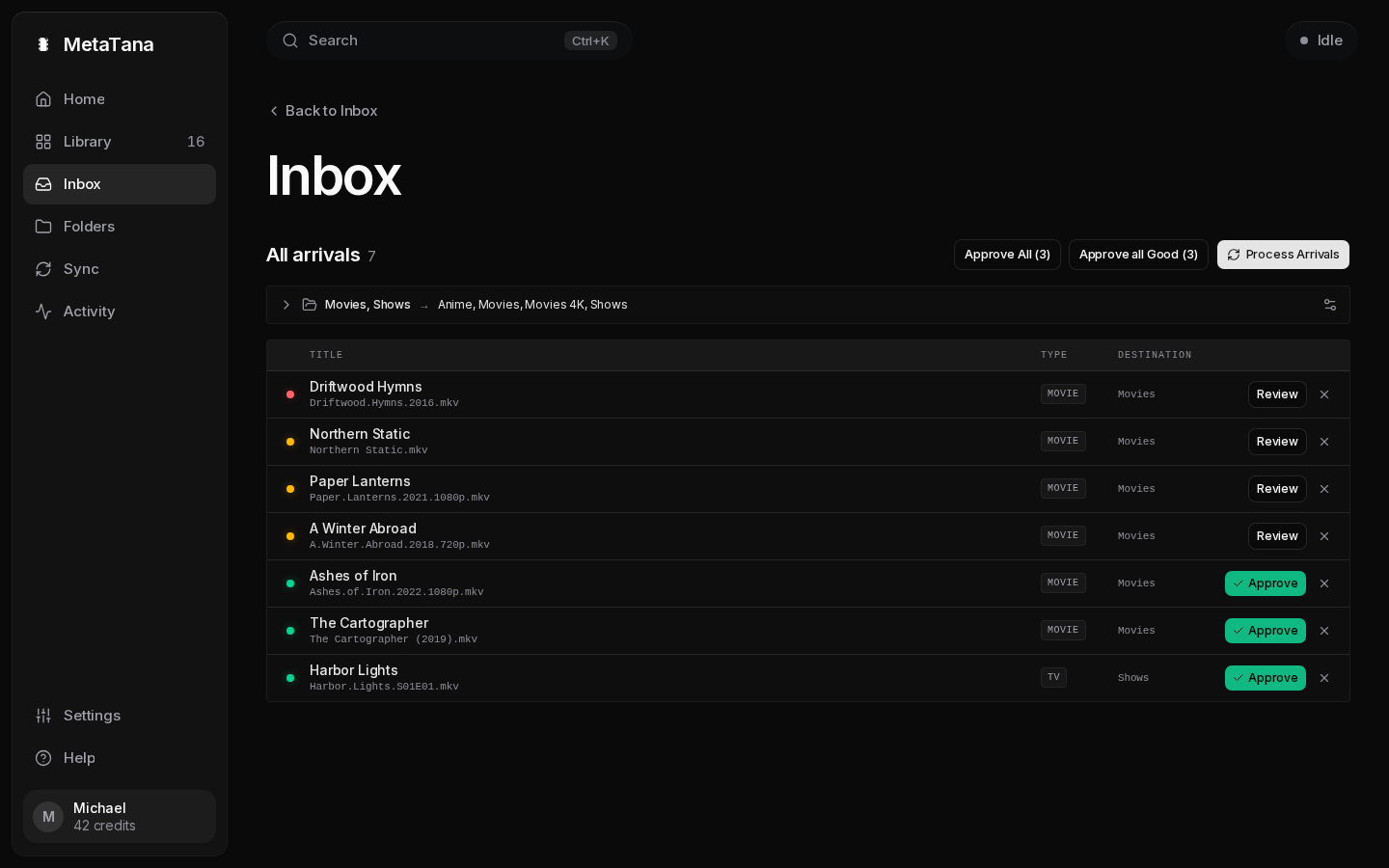Screen dimensions: 1389x868
Task: Open Review for Paper Lanterns
Action: (x=1277, y=489)
